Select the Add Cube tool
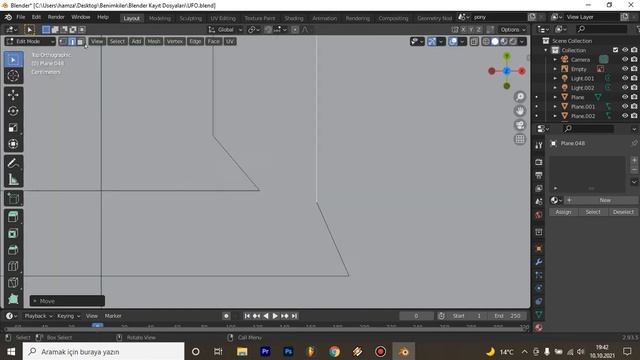The image size is (640, 360). [13, 198]
